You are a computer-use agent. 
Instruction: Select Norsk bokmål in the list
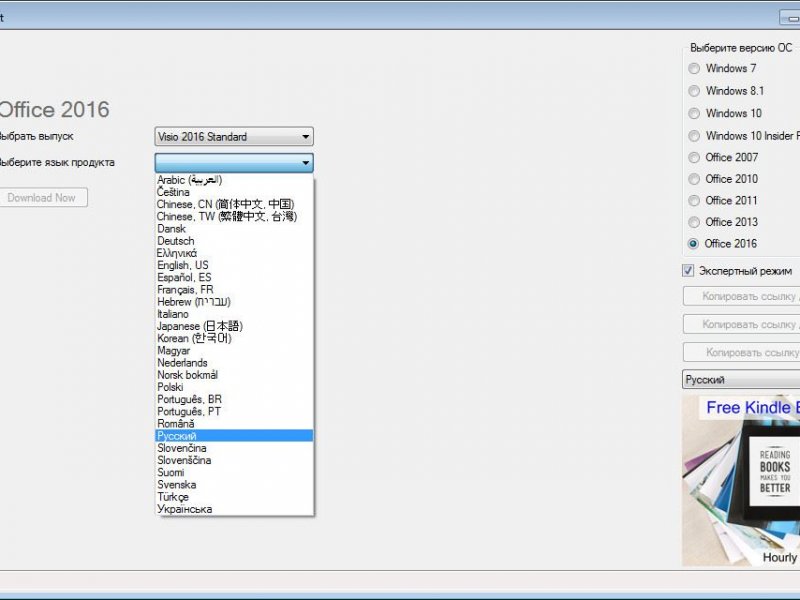tap(234, 375)
